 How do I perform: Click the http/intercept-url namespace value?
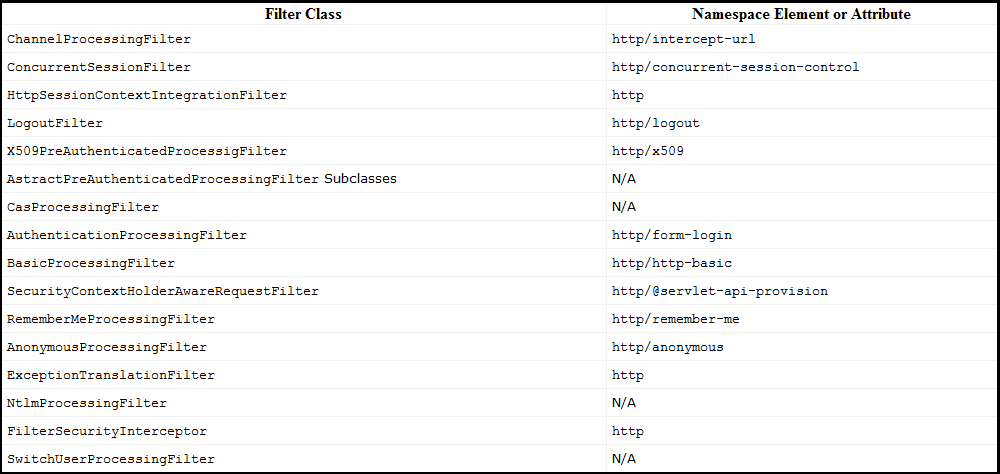pyautogui.click(x=684, y=39)
